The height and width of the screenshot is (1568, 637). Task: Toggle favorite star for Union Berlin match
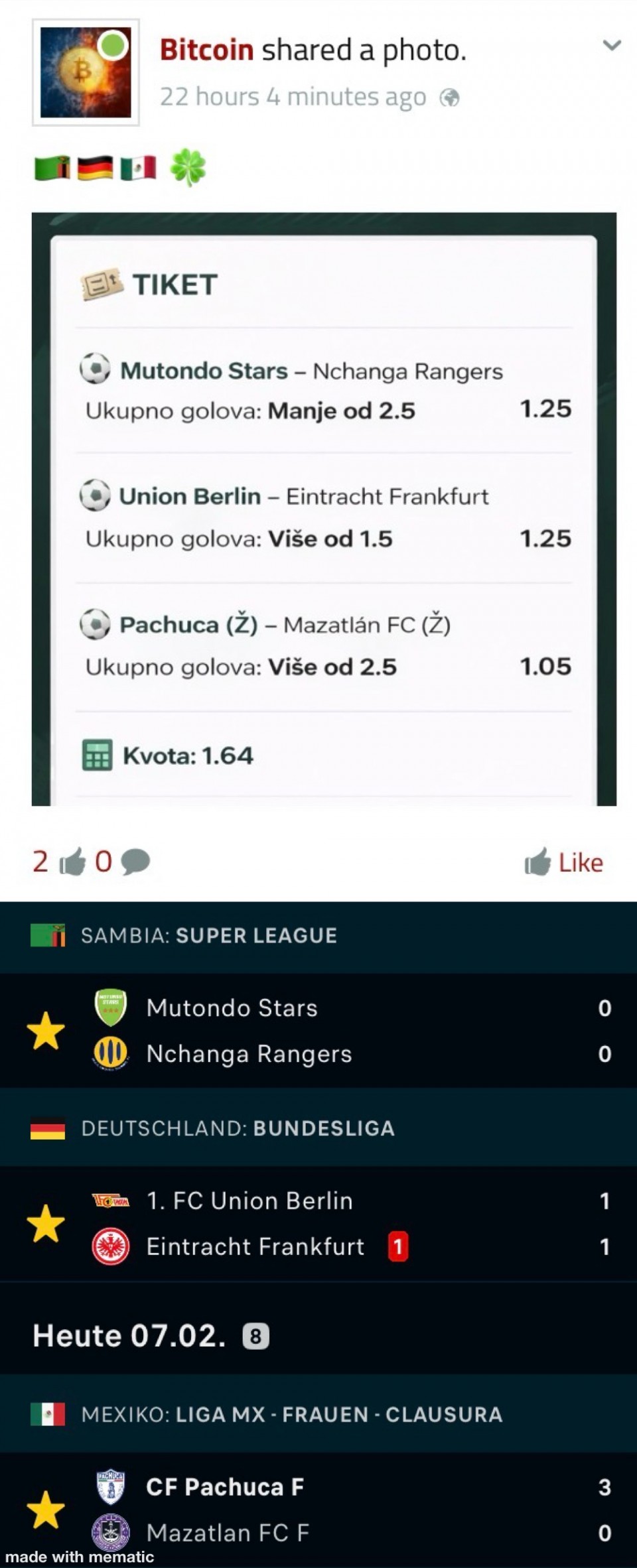click(46, 1224)
